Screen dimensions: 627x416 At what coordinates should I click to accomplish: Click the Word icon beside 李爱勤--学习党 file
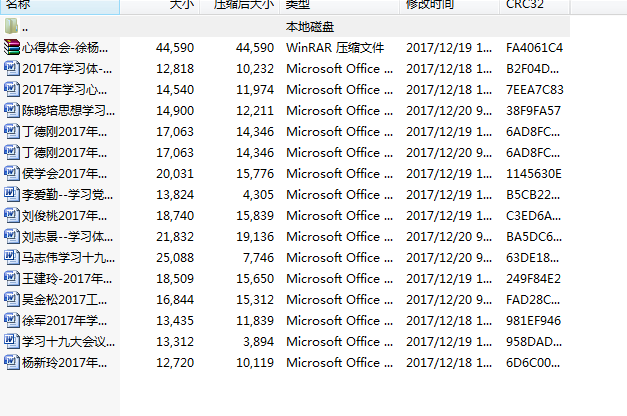pos(11,194)
